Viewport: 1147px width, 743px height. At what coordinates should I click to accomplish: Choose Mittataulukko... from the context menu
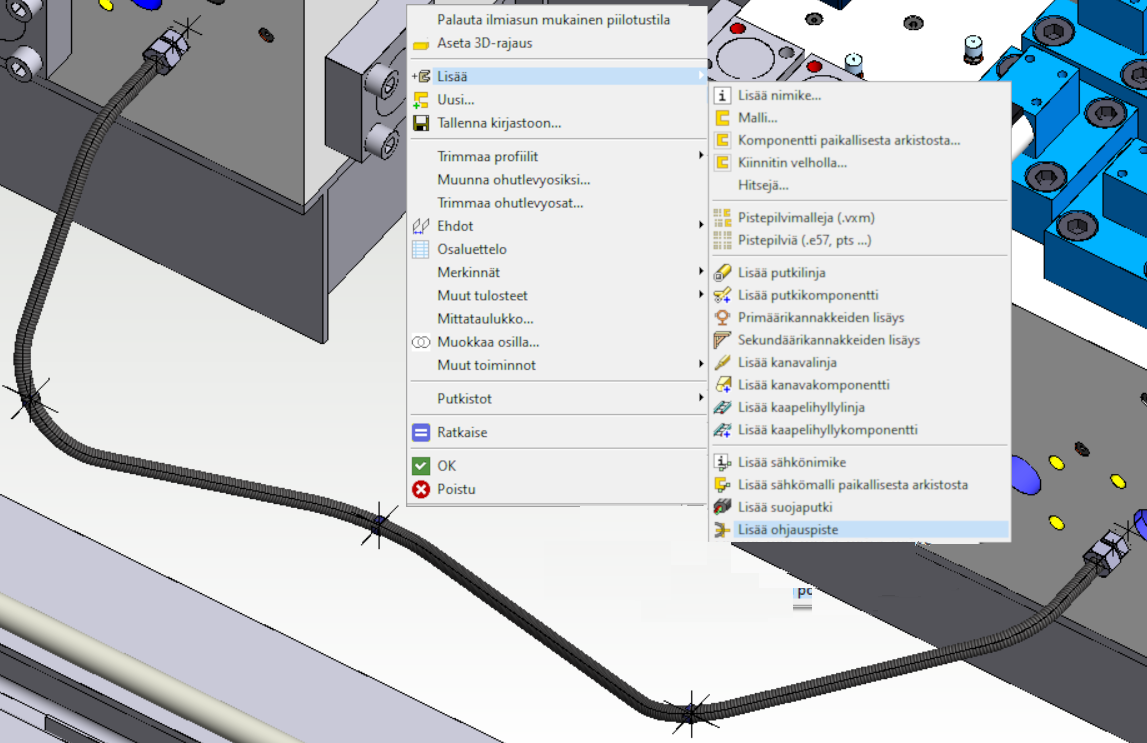coord(485,319)
